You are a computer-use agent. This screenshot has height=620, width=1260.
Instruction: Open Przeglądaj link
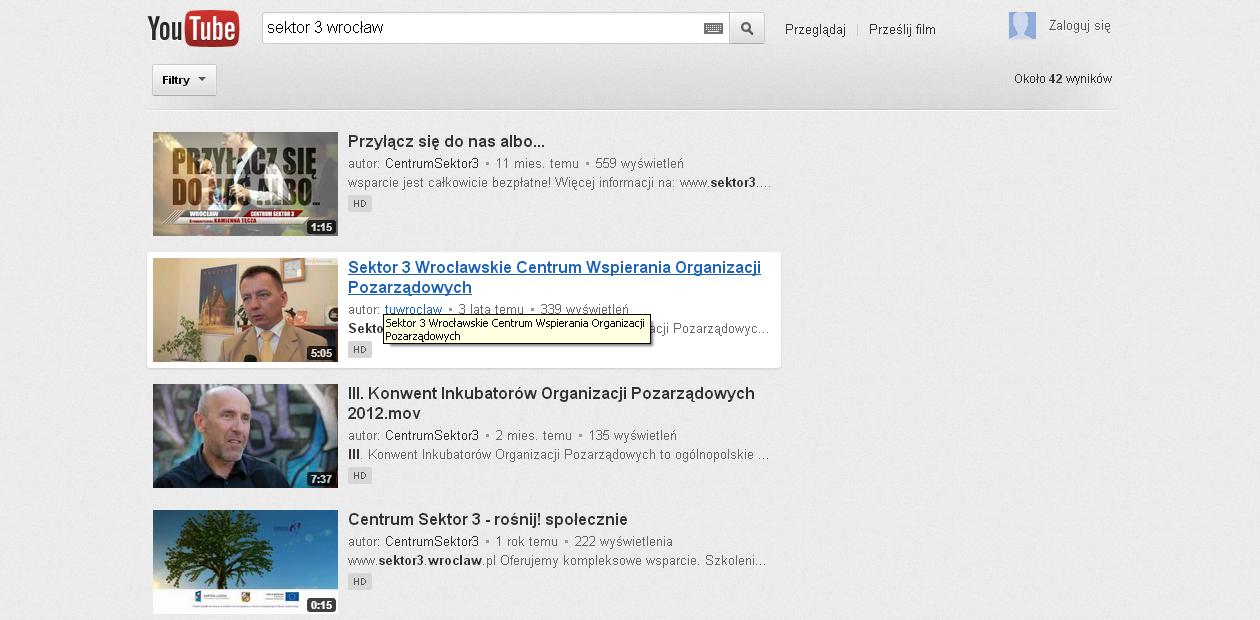[815, 29]
